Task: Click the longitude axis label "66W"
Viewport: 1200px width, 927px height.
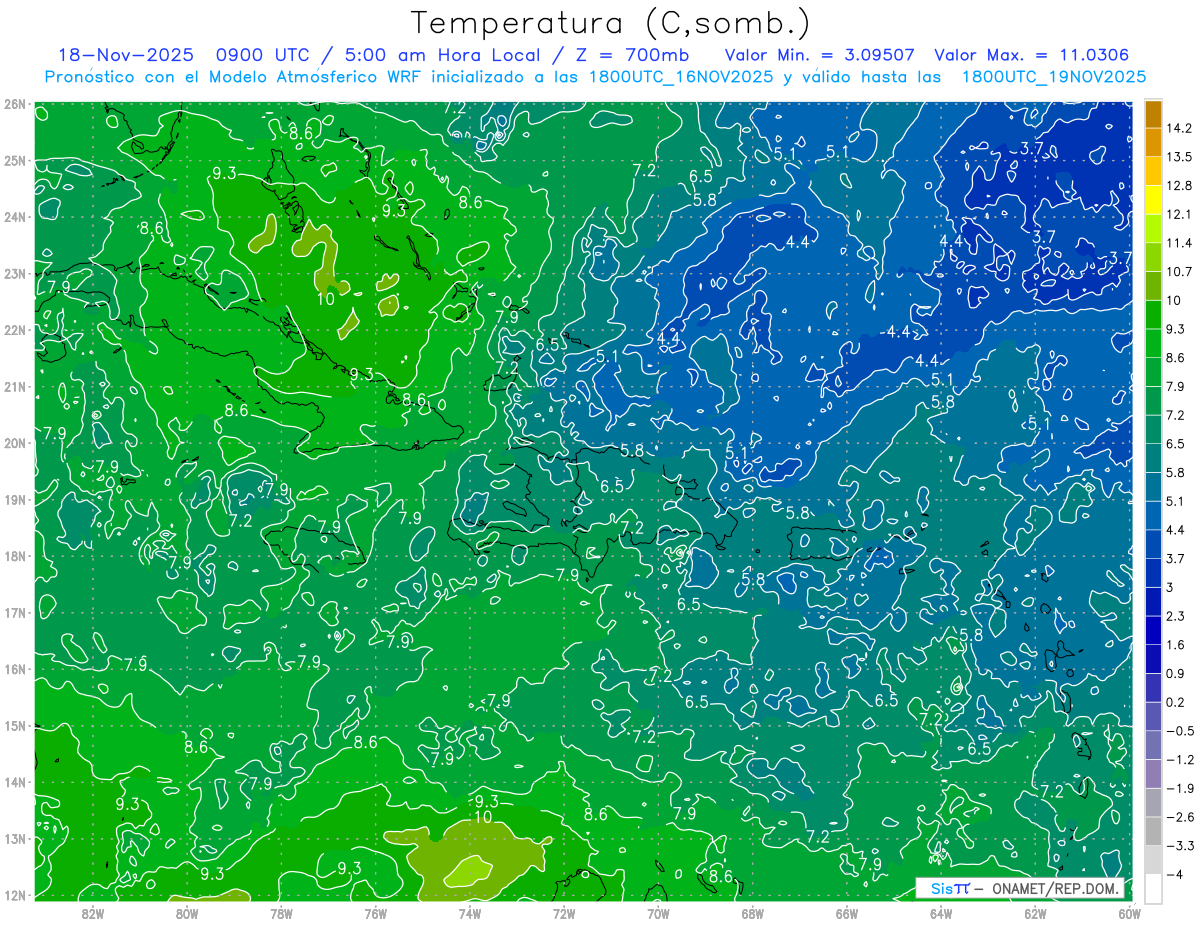Action: coord(847,913)
